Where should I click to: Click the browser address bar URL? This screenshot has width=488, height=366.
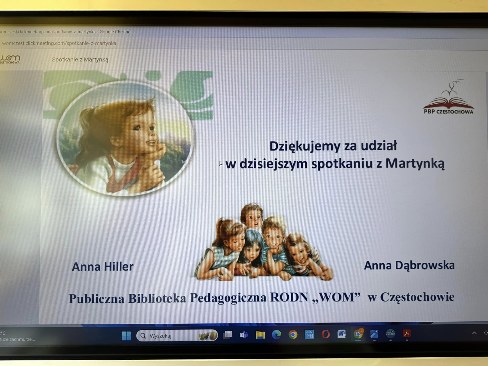(x=60, y=43)
